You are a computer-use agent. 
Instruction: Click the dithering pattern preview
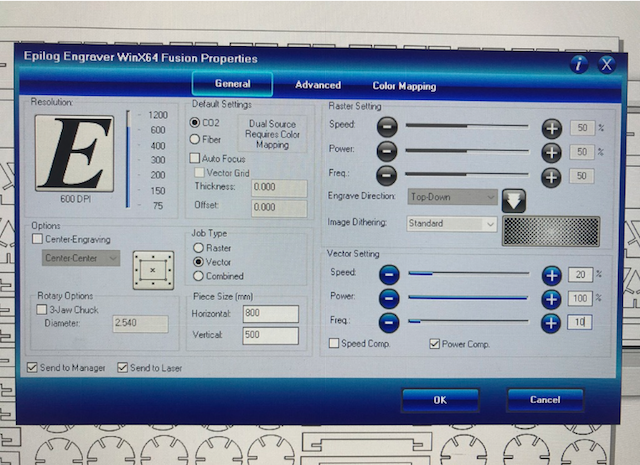coord(551,231)
